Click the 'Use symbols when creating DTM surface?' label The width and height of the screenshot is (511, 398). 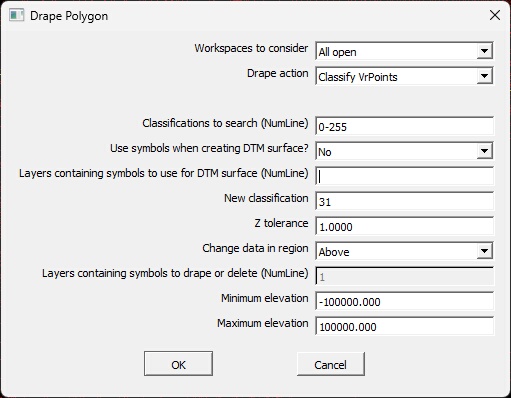pyautogui.click(x=209, y=148)
